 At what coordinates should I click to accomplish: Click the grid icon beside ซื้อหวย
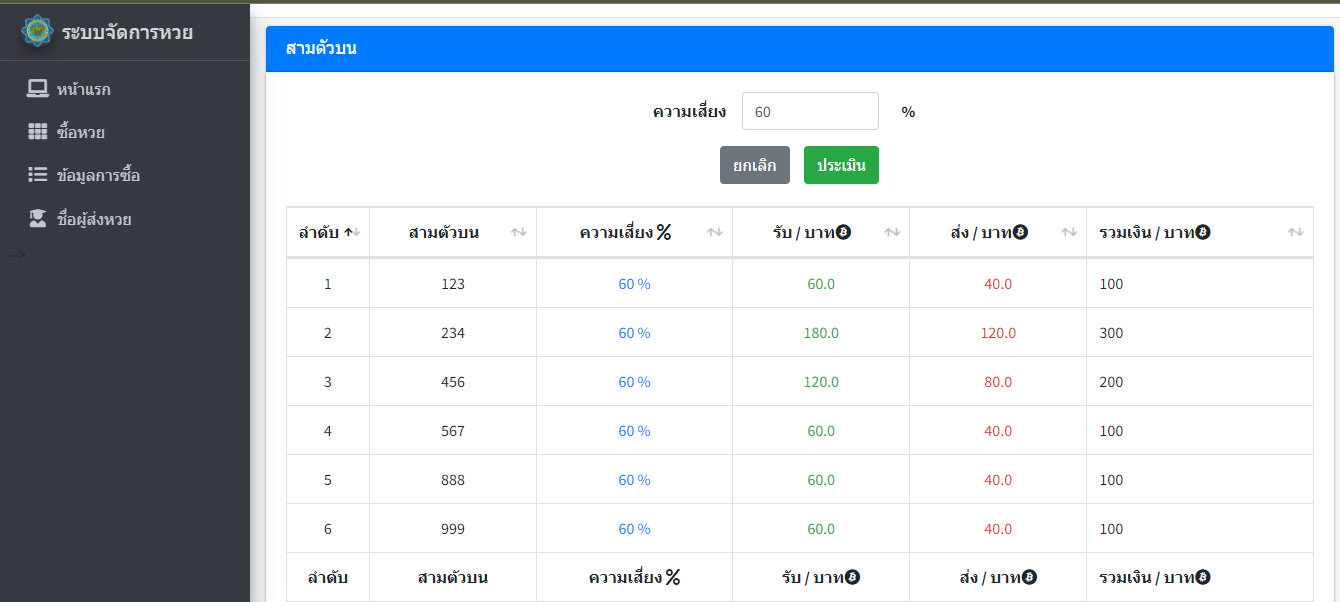(38, 132)
